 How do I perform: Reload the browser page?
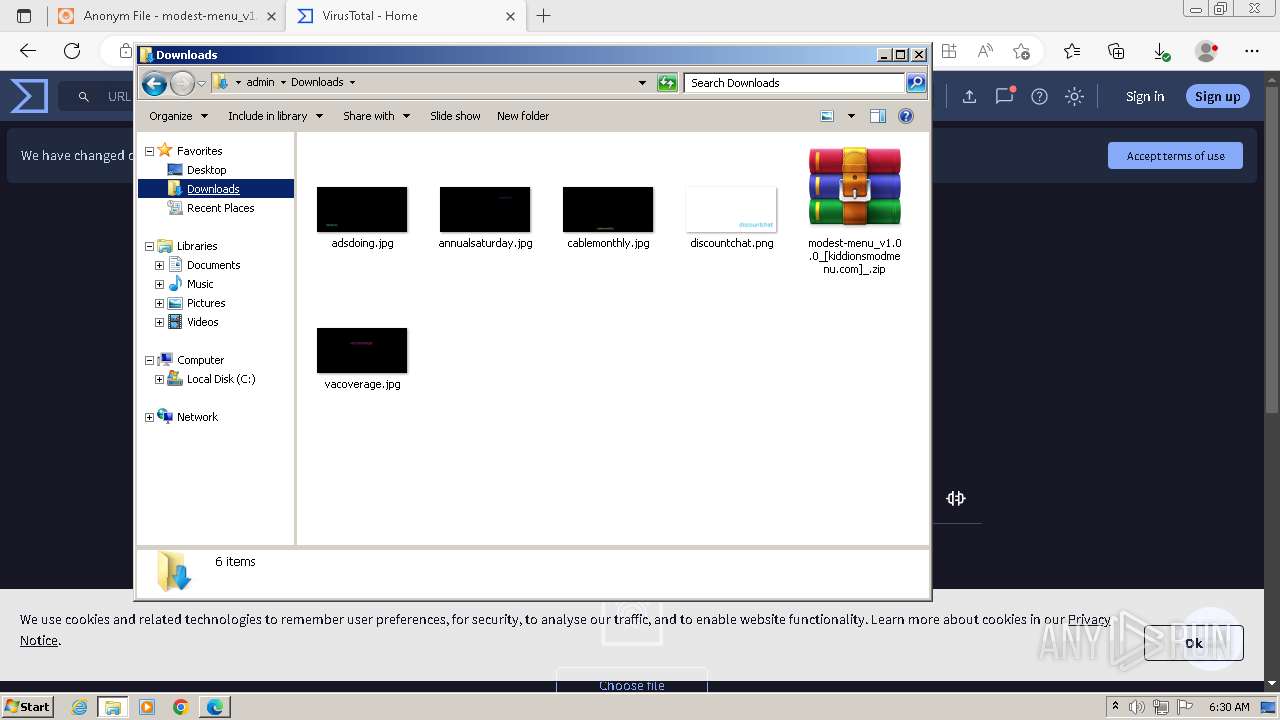click(x=72, y=51)
